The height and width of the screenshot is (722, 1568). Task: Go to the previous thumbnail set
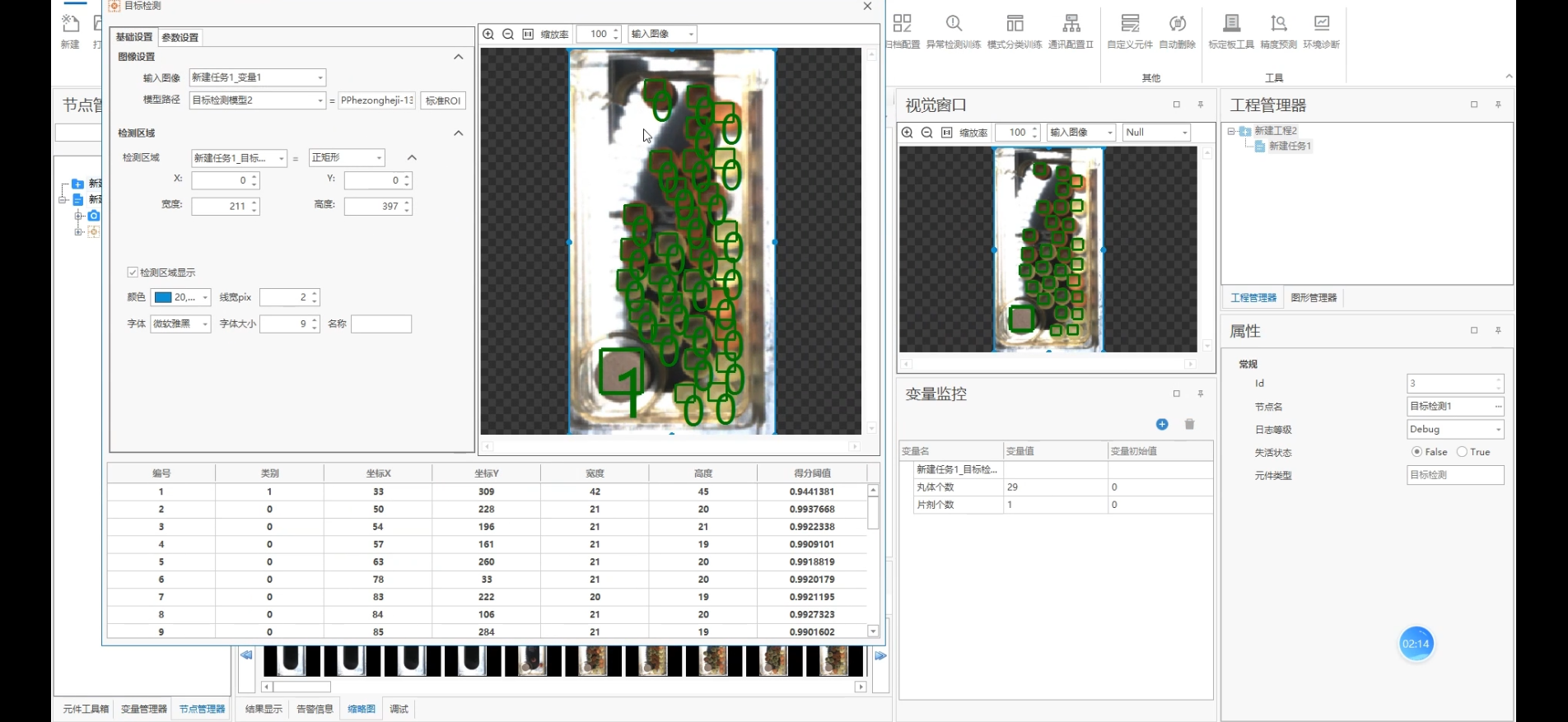(246, 655)
